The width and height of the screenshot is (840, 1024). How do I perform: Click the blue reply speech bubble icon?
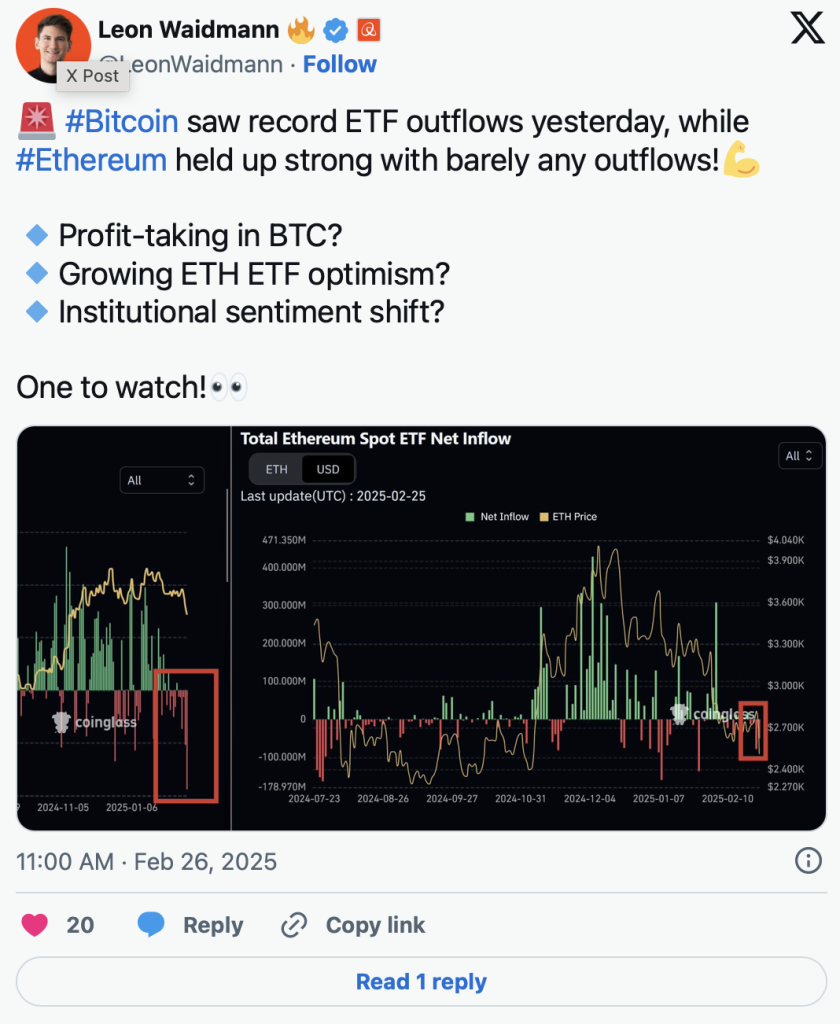151,925
